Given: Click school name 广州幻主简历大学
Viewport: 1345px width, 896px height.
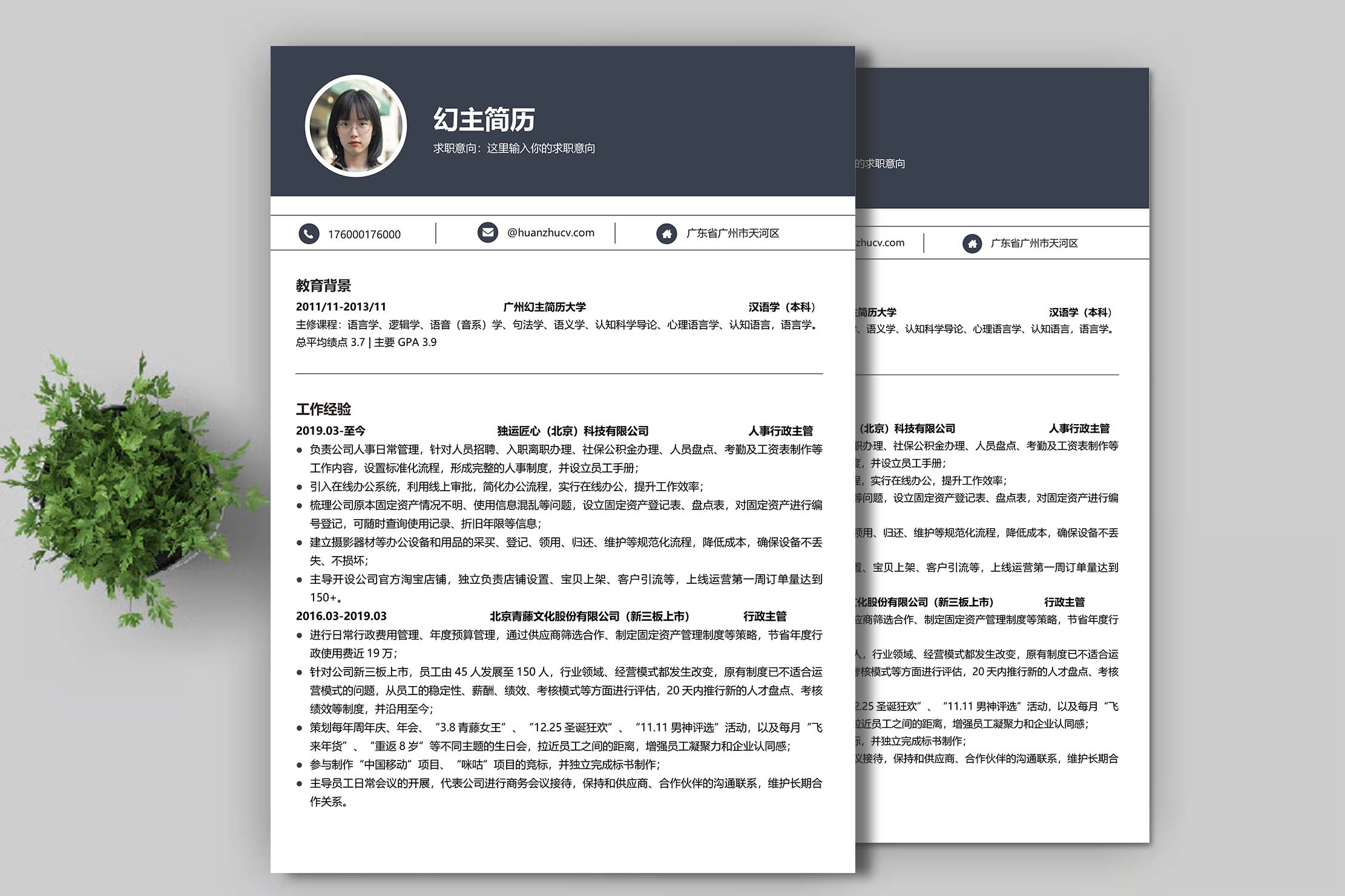Looking at the screenshot, I should [x=544, y=307].
